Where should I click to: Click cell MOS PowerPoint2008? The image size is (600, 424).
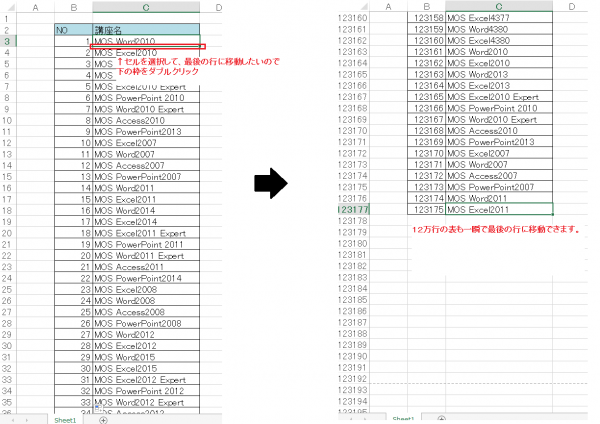point(146,323)
